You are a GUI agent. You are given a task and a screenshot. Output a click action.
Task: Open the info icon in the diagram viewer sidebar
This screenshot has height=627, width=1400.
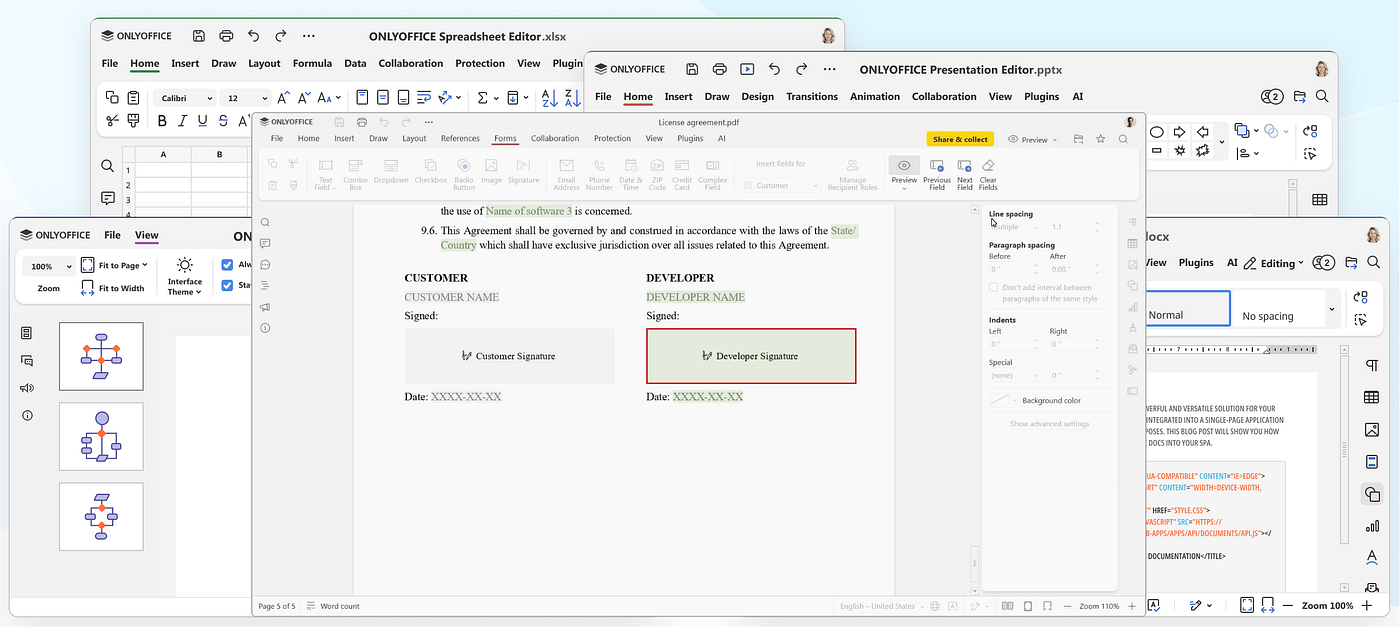(27, 415)
